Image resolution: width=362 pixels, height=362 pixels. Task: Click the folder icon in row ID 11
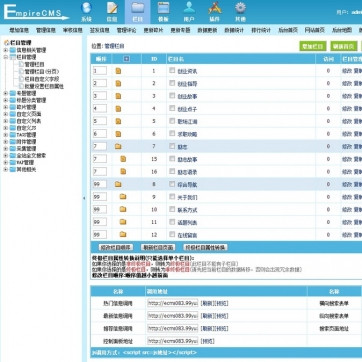(123, 222)
